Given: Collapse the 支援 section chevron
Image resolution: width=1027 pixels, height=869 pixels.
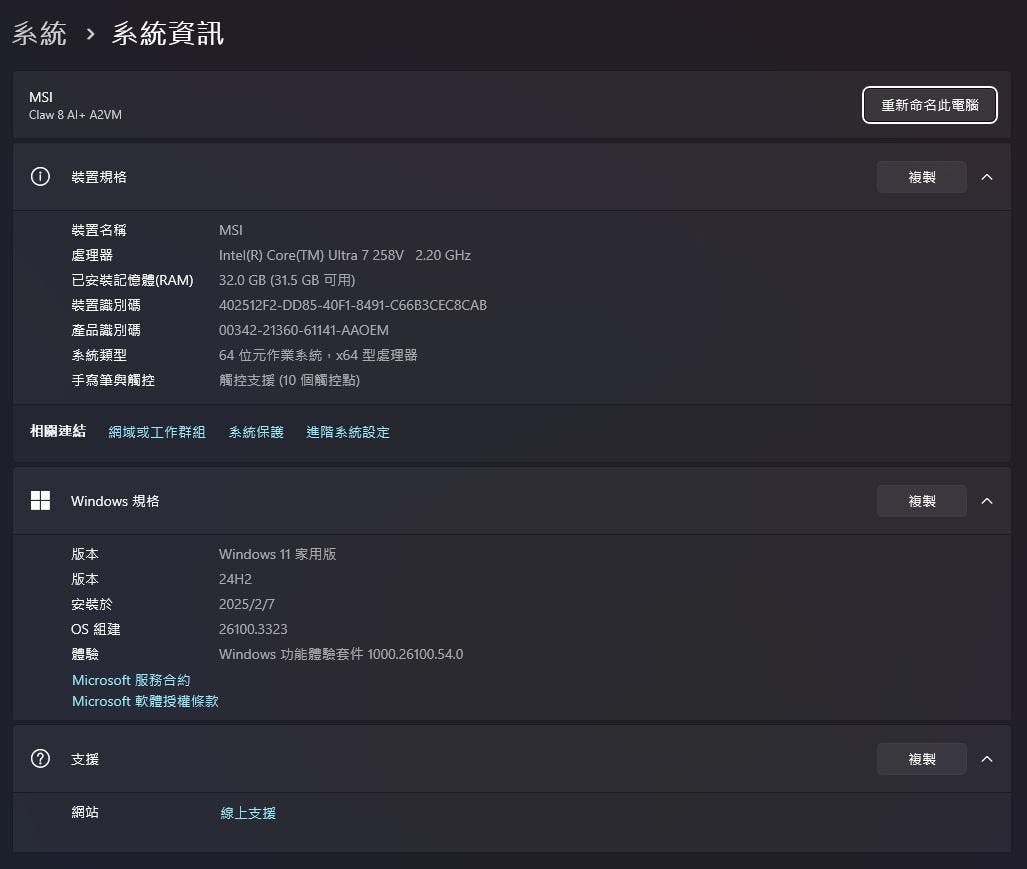Looking at the screenshot, I should 987,759.
